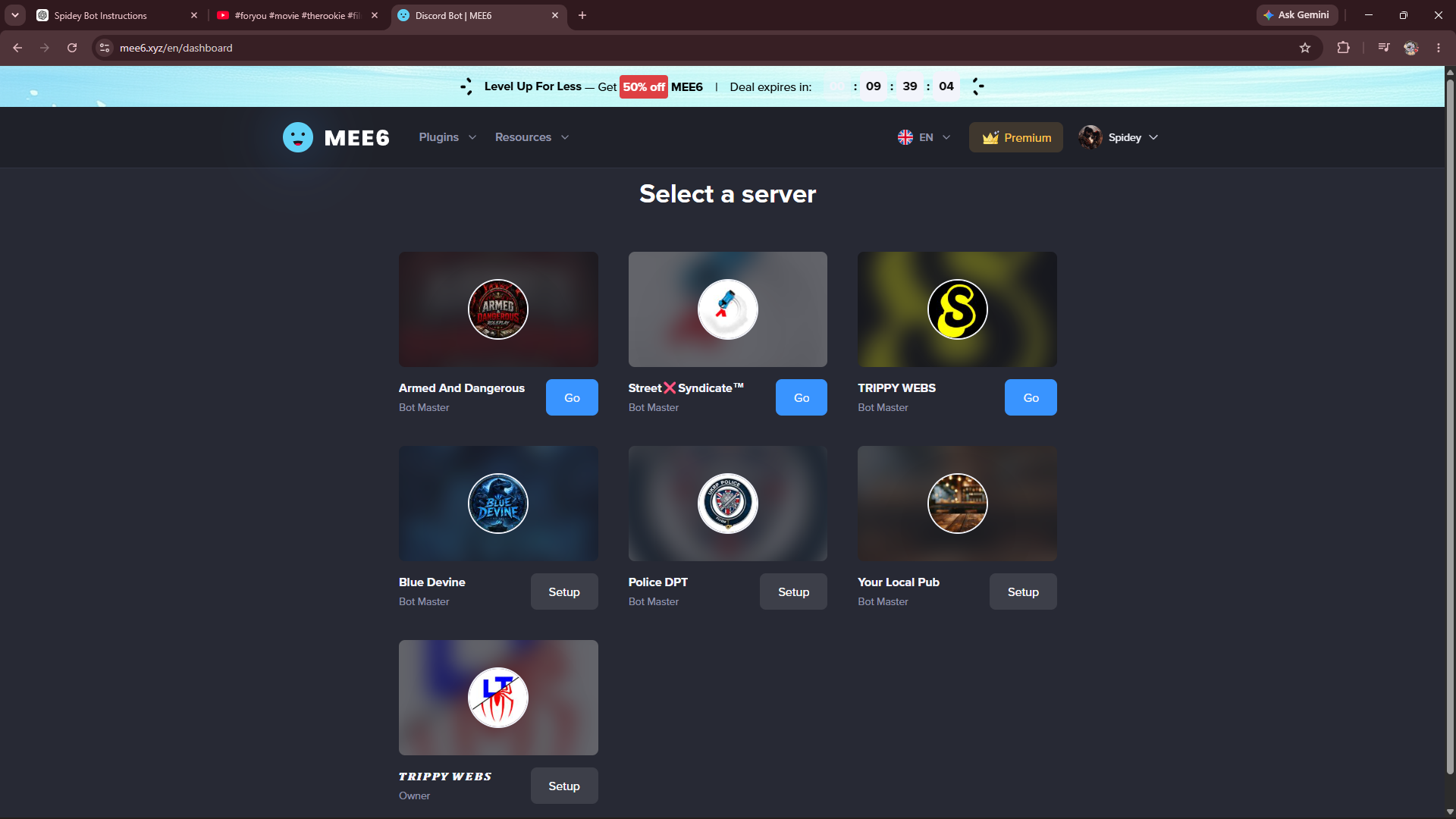Set up MEE6 for Your Local Pub
1456x819 pixels.
click(1023, 591)
